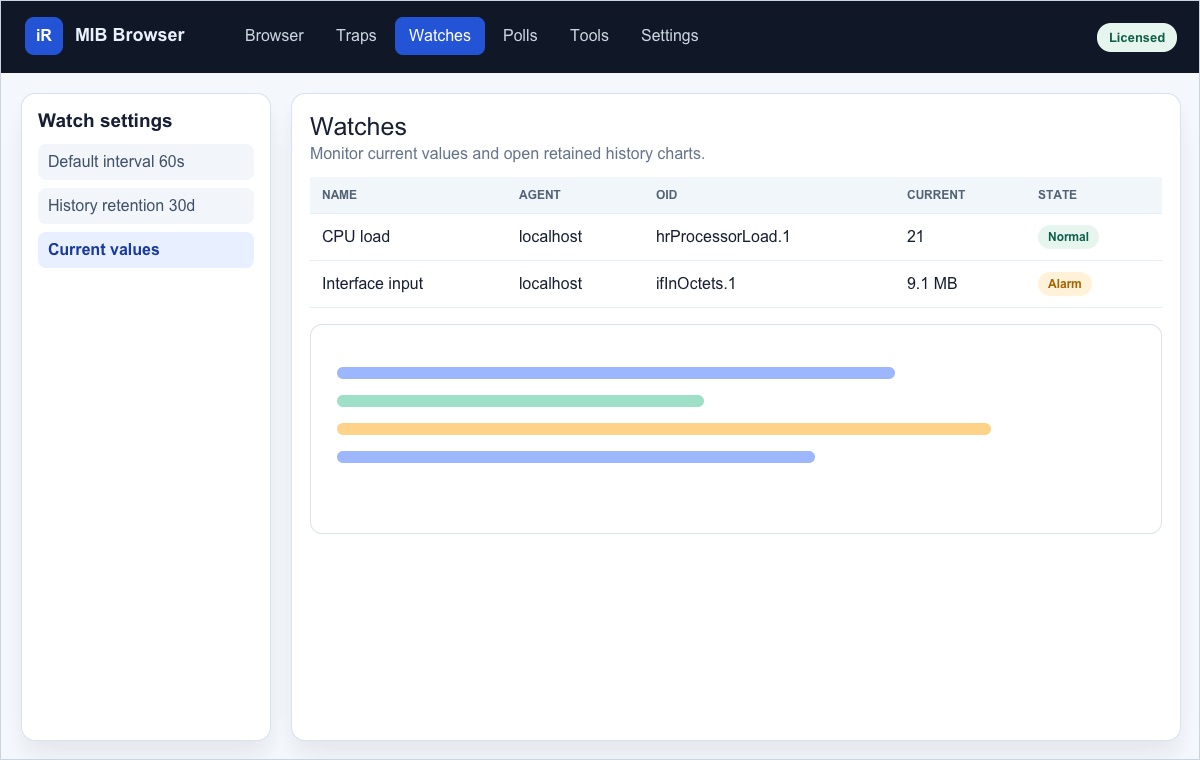The width and height of the screenshot is (1200, 760).
Task: Select History retention 30d setting
Action: coord(146,206)
